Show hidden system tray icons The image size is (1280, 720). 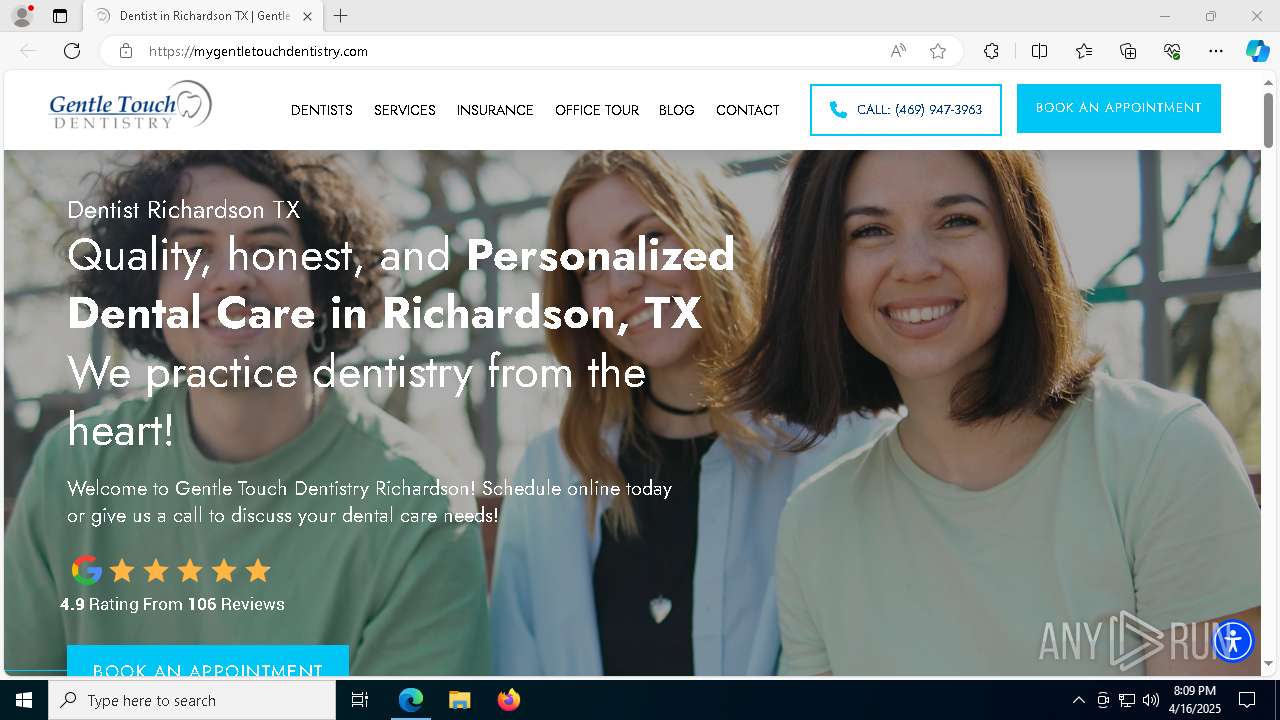click(x=1078, y=700)
